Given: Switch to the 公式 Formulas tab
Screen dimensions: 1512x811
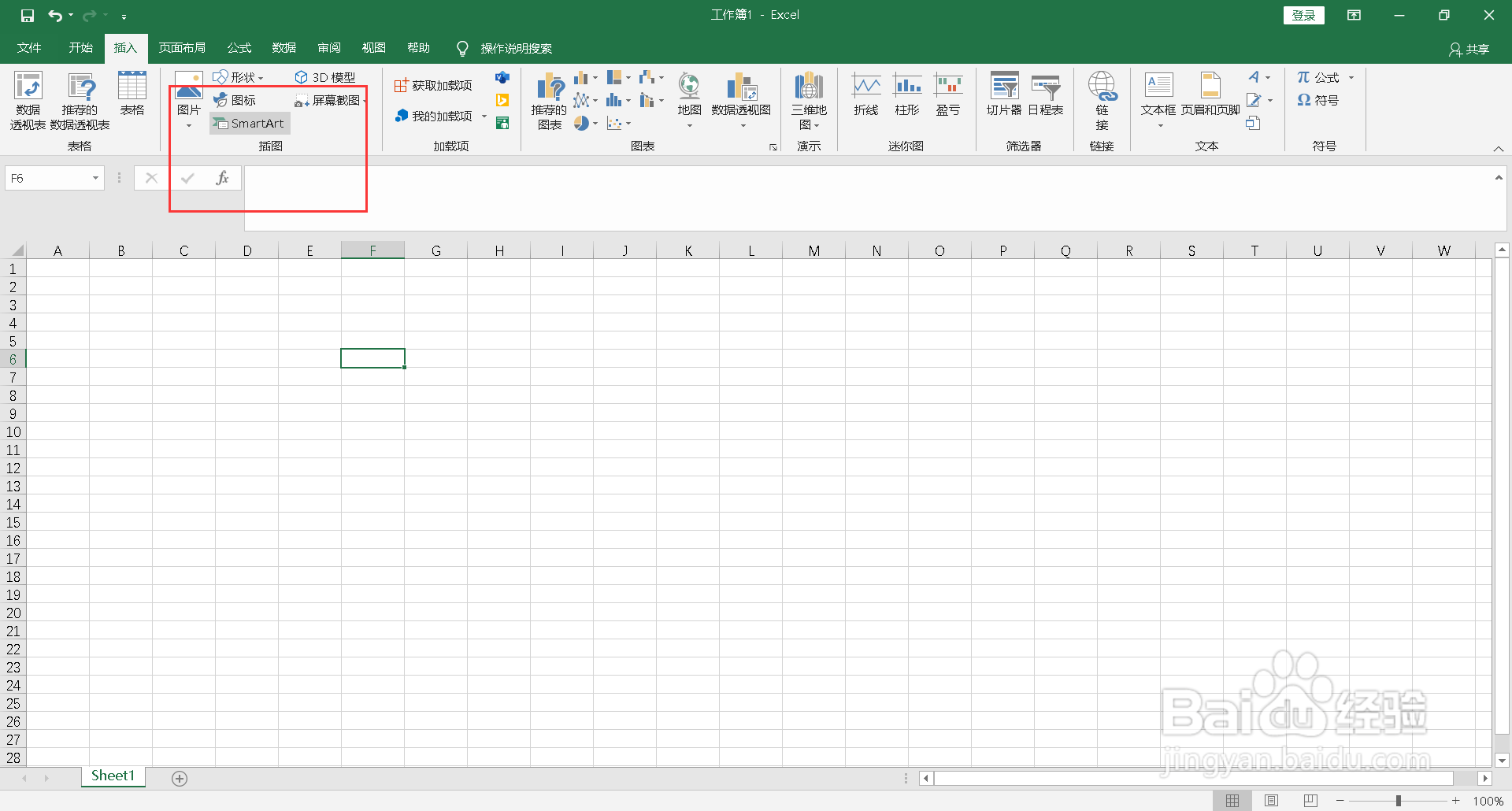Looking at the screenshot, I should tap(239, 48).
